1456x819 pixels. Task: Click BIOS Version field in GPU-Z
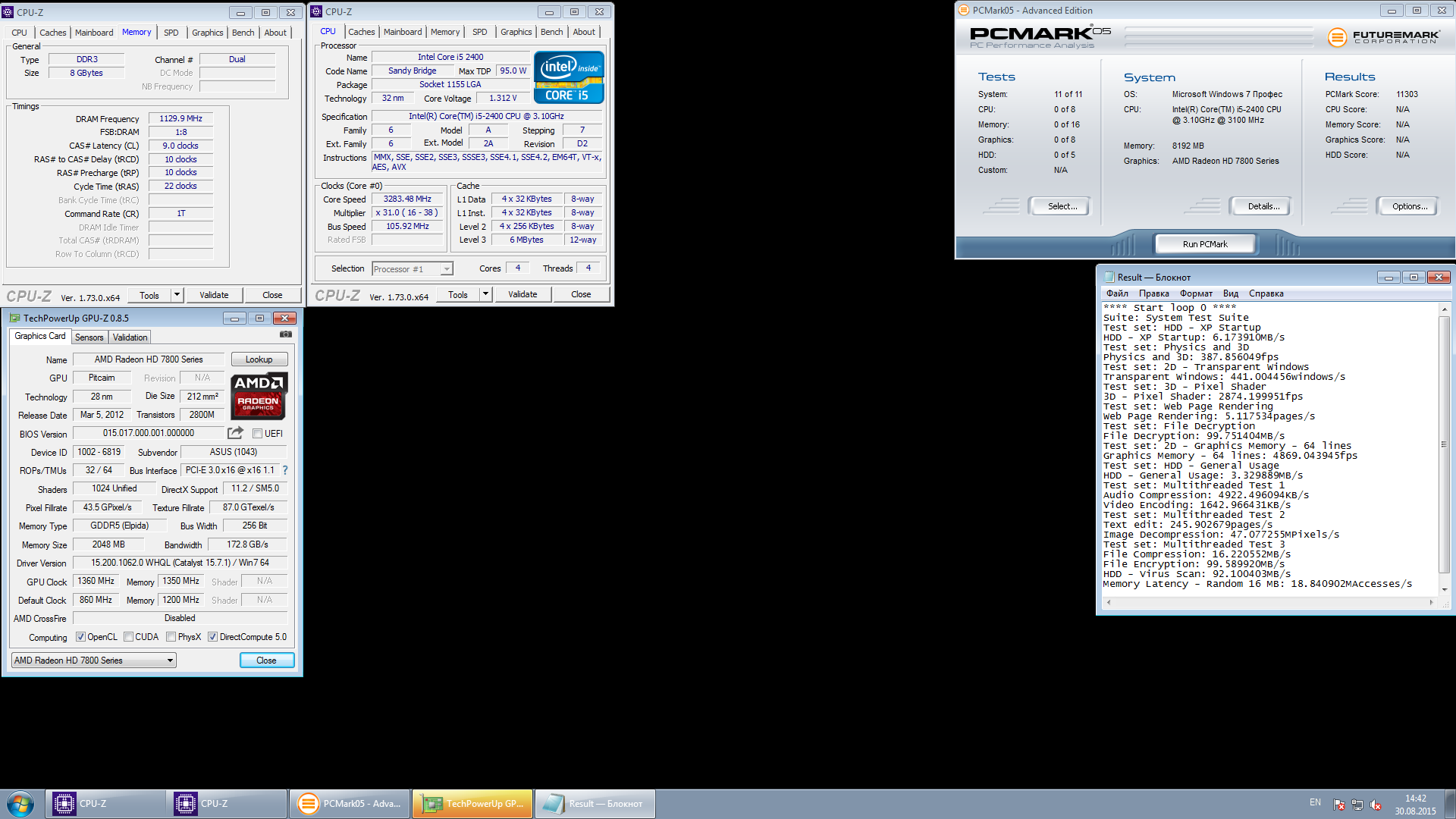point(149,434)
